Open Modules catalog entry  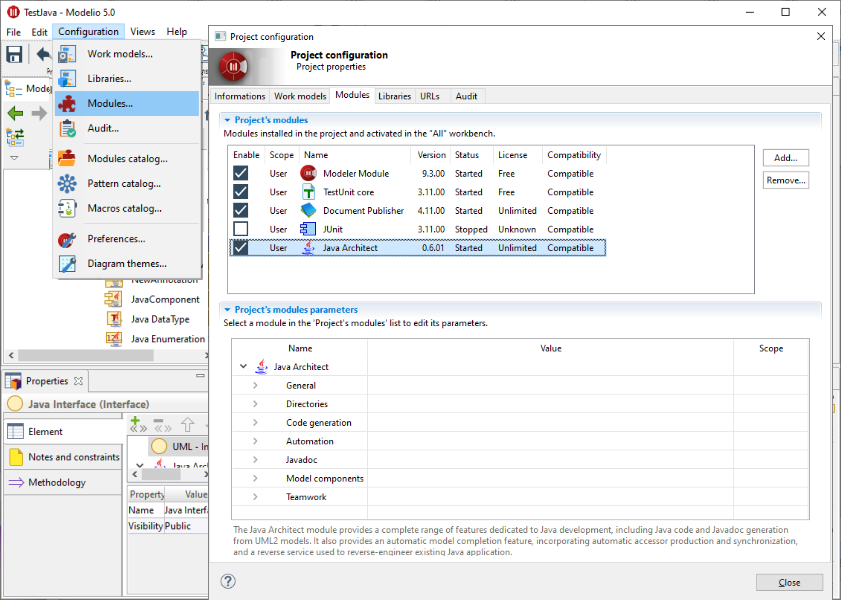pos(127,159)
